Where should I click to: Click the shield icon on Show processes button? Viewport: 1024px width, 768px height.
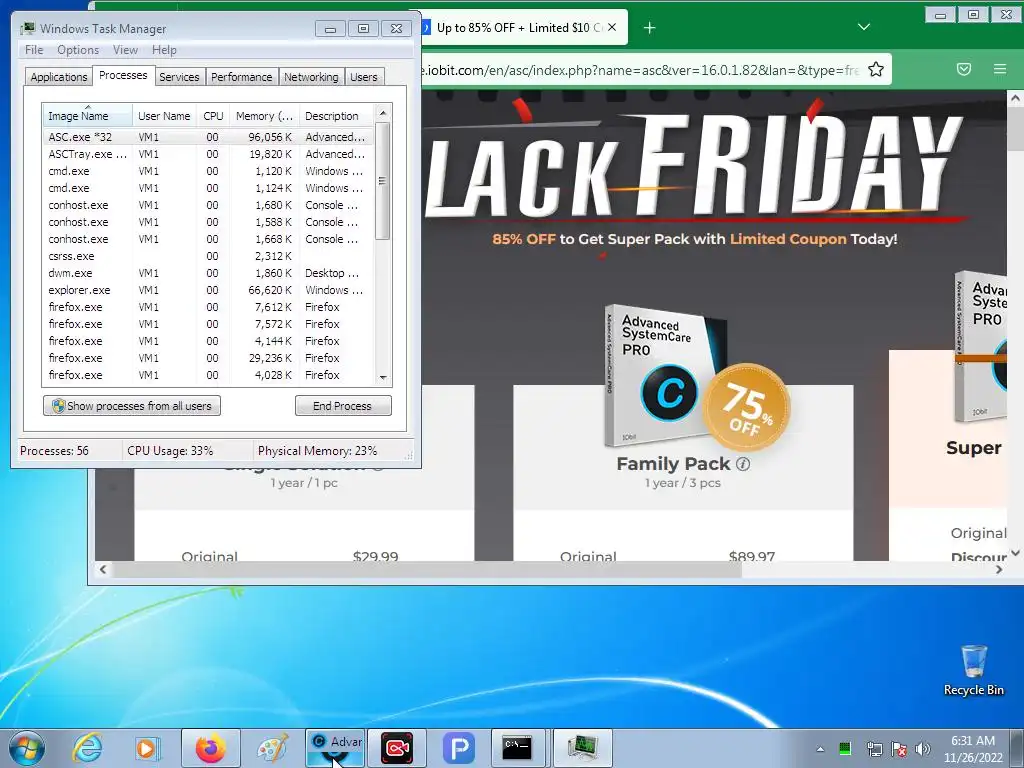(x=58, y=406)
